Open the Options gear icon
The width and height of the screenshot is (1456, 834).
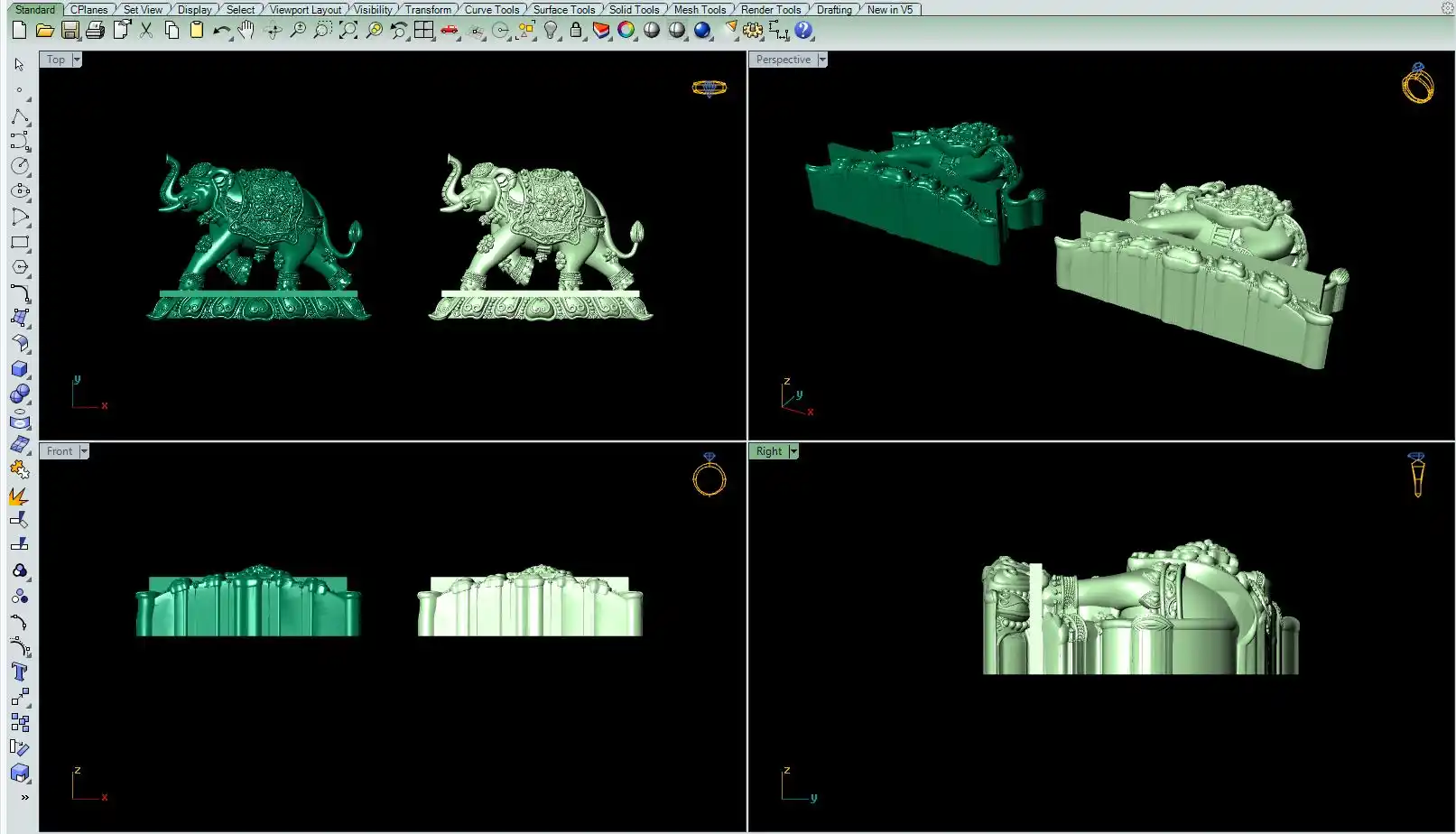[x=753, y=31]
